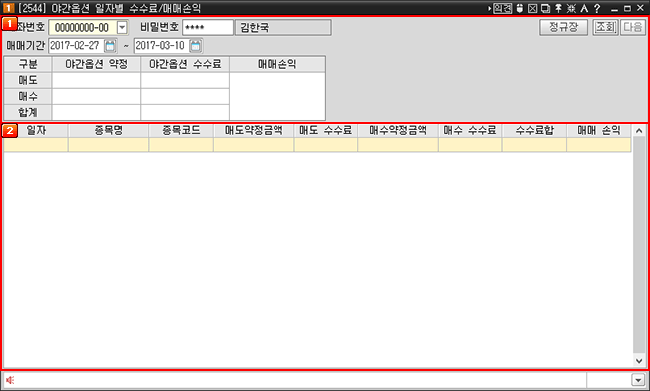
Task: Open help question mark icon
Action: tap(597, 8)
